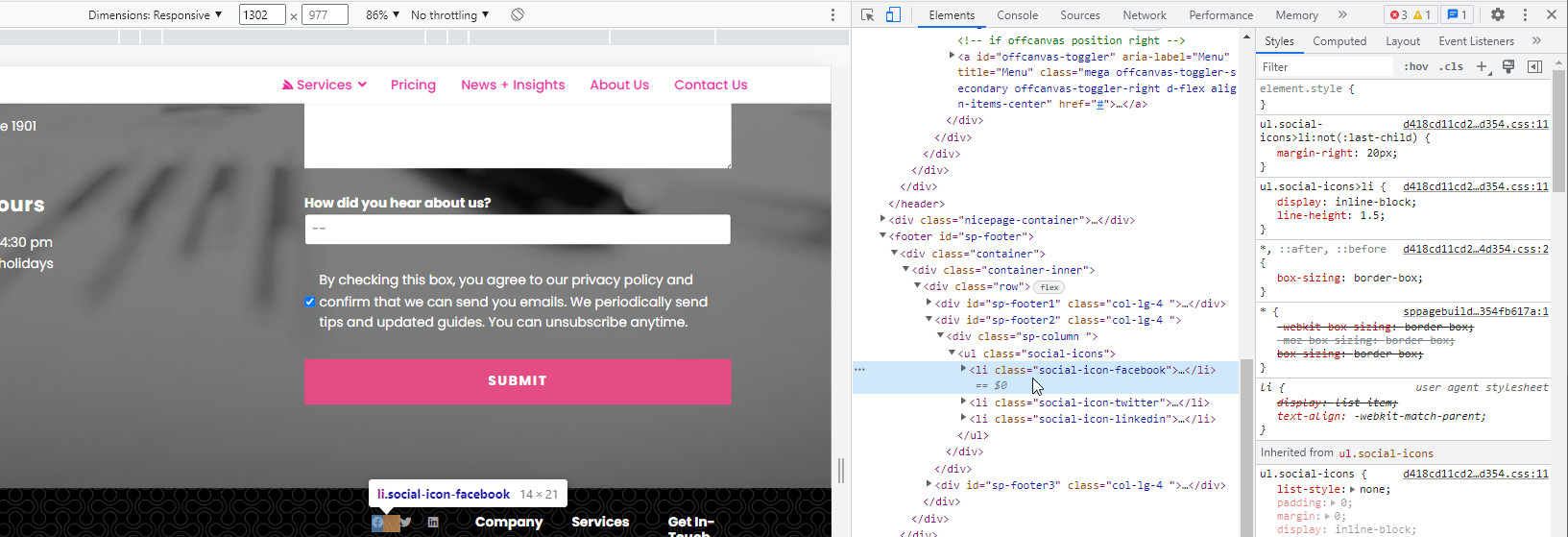Open the DevTools three-dot menu
The width and height of the screenshot is (1568, 537).
(1525, 14)
